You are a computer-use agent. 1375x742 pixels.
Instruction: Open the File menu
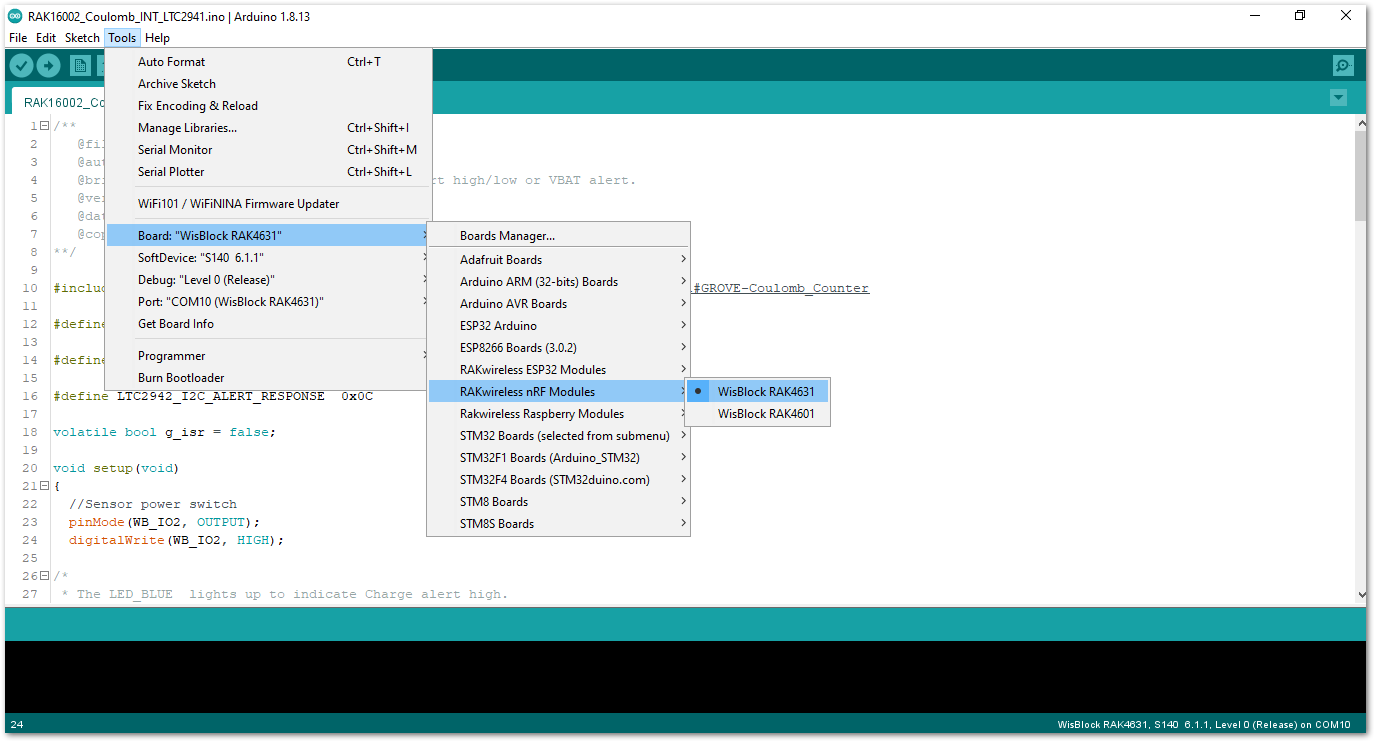coord(18,38)
